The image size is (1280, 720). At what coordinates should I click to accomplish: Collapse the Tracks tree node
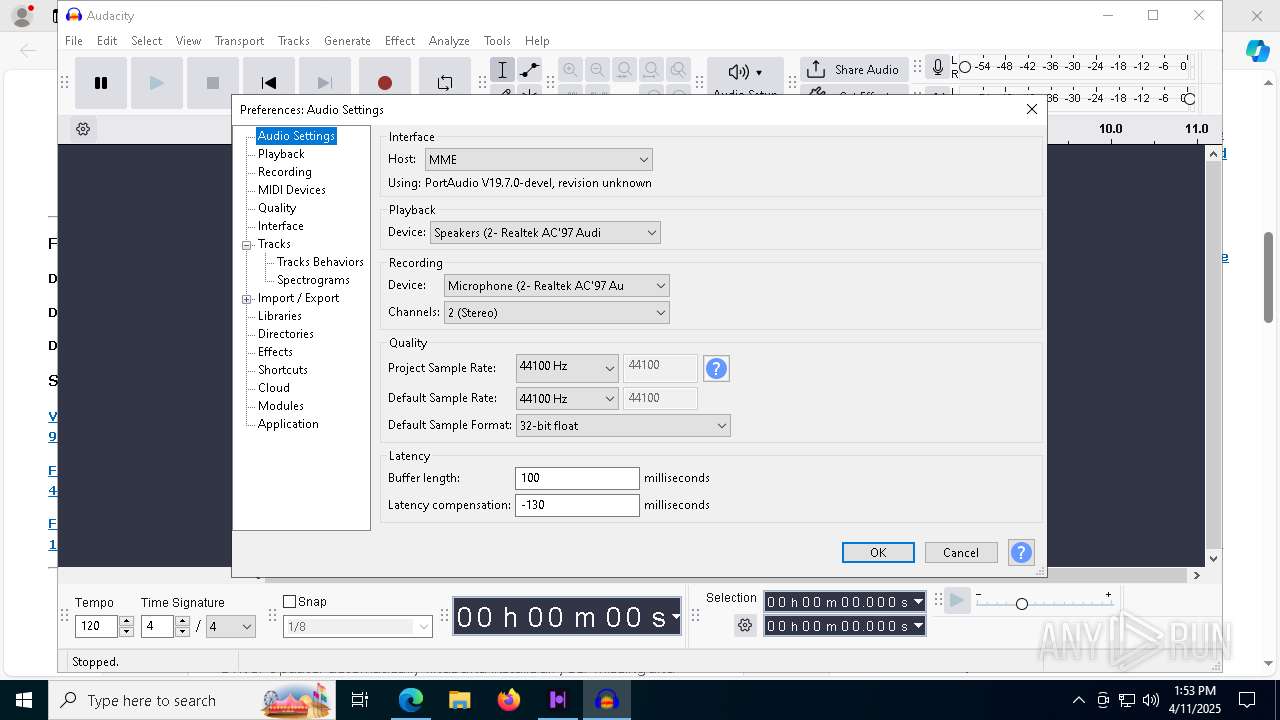(246, 245)
